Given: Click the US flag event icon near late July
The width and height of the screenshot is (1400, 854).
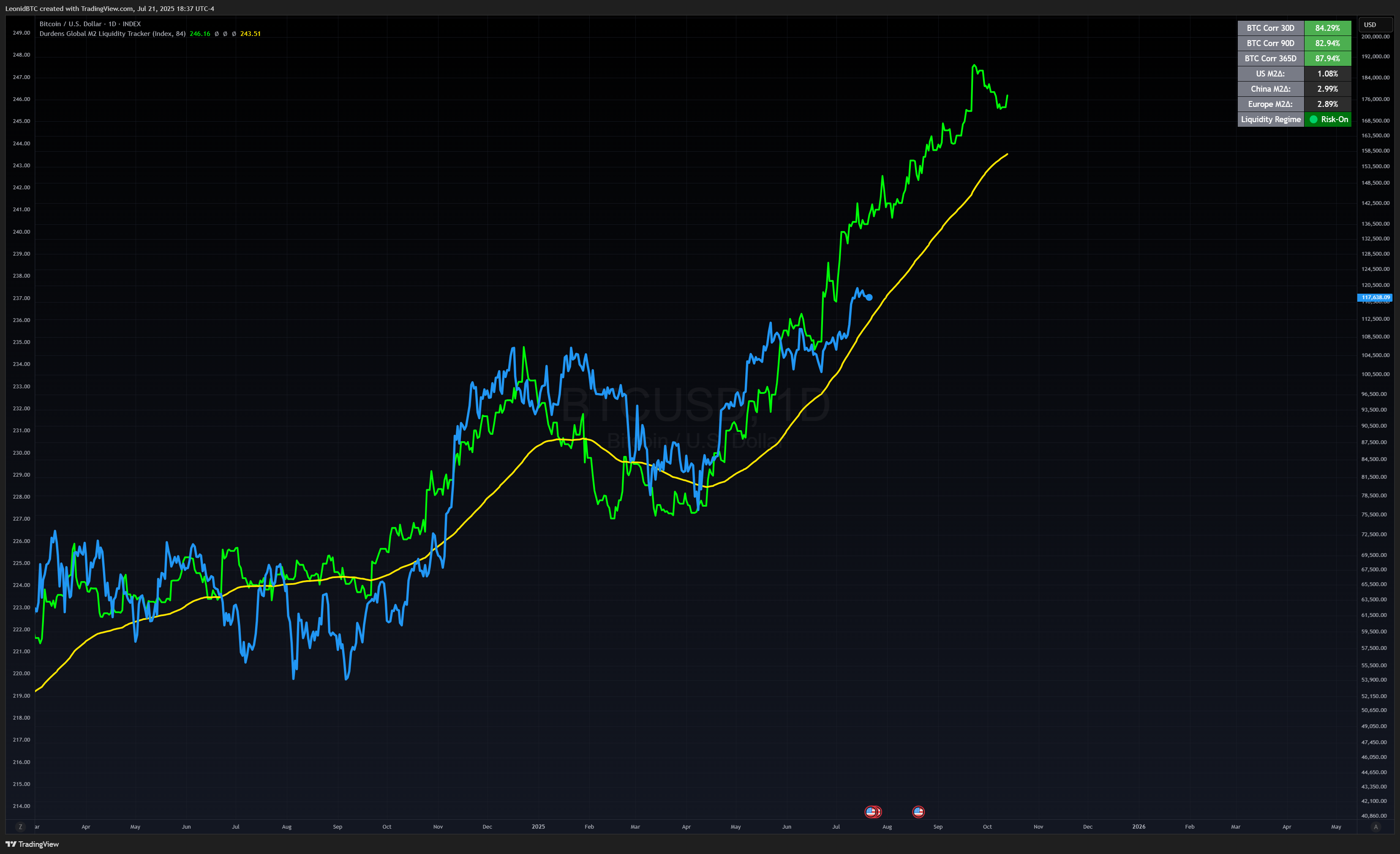Looking at the screenshot, I should 871,811.
